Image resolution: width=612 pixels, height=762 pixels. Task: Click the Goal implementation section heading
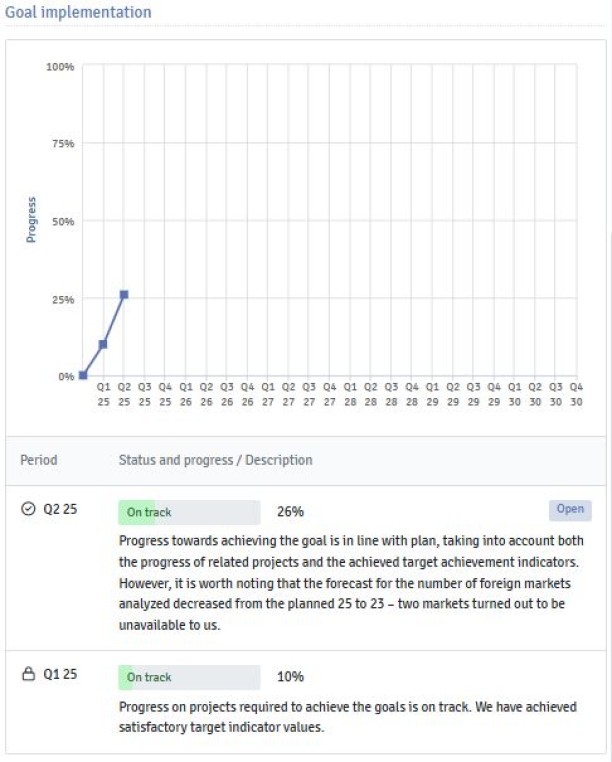click(78, 13)
